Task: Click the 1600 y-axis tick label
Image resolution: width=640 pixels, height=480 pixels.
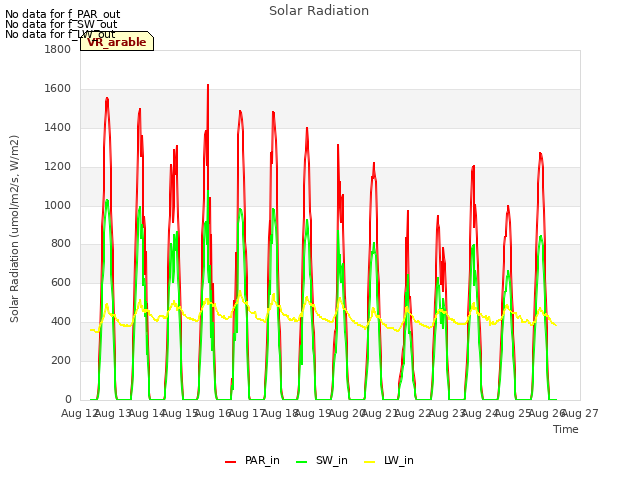Action: point(58,89)
